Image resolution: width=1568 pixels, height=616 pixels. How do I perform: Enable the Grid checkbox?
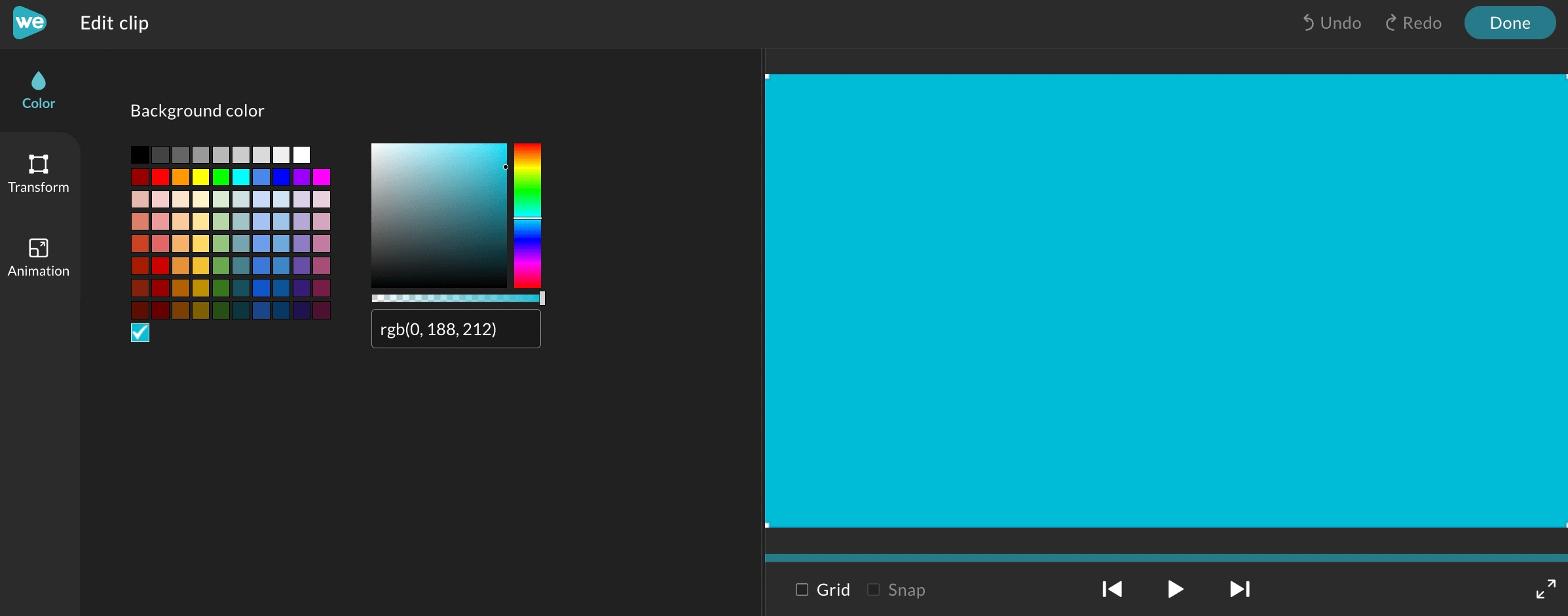[x=802, y=589]
